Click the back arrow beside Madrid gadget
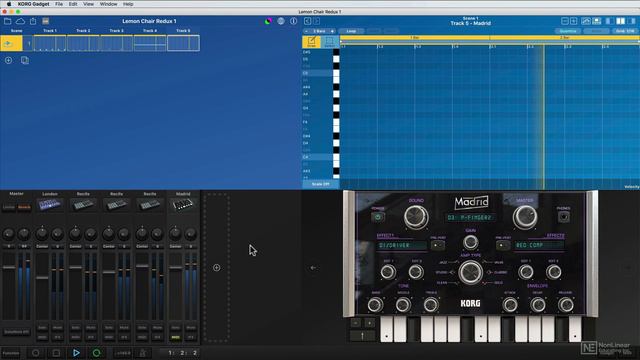 coord(313,268)
